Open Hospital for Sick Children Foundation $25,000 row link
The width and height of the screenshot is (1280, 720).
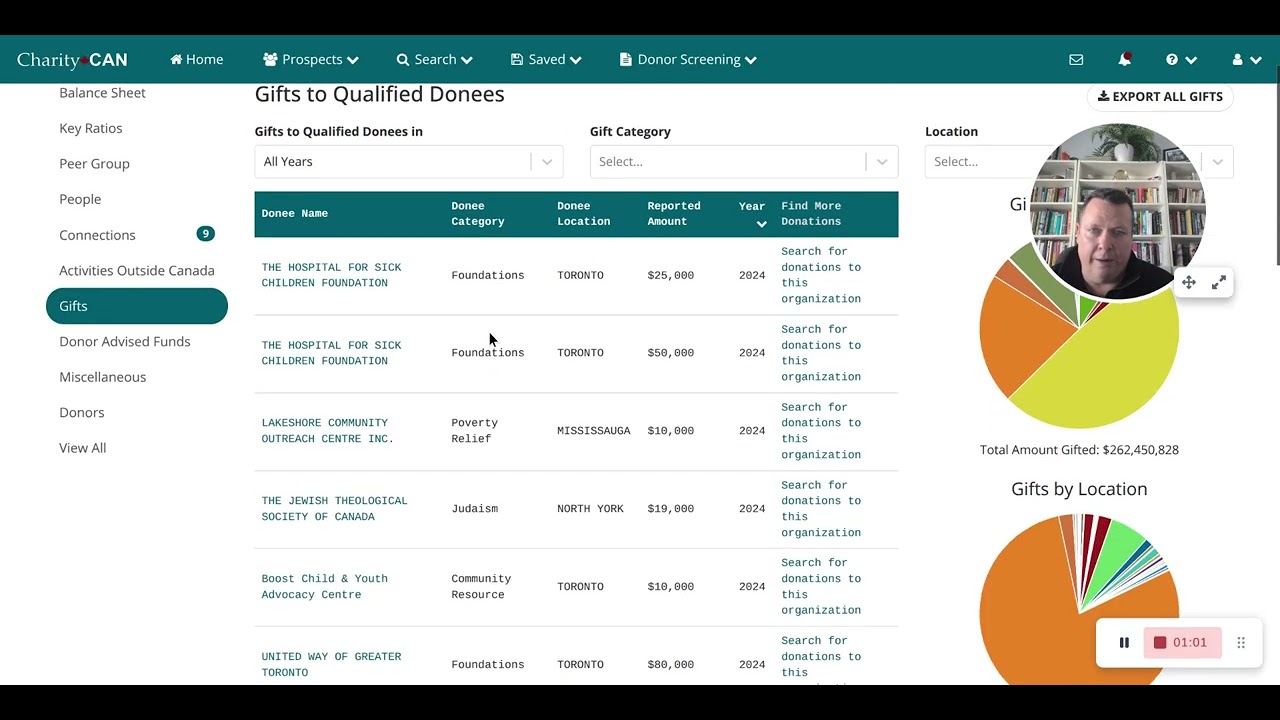(x=331, y=275)
